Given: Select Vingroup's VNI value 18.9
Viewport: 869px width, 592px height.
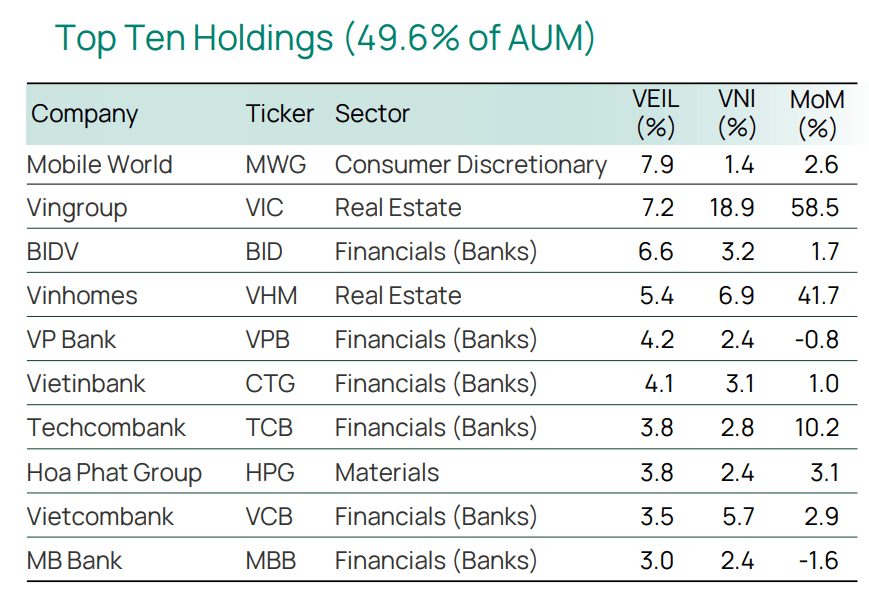Looking at the screenshot, I should [732, 208].
